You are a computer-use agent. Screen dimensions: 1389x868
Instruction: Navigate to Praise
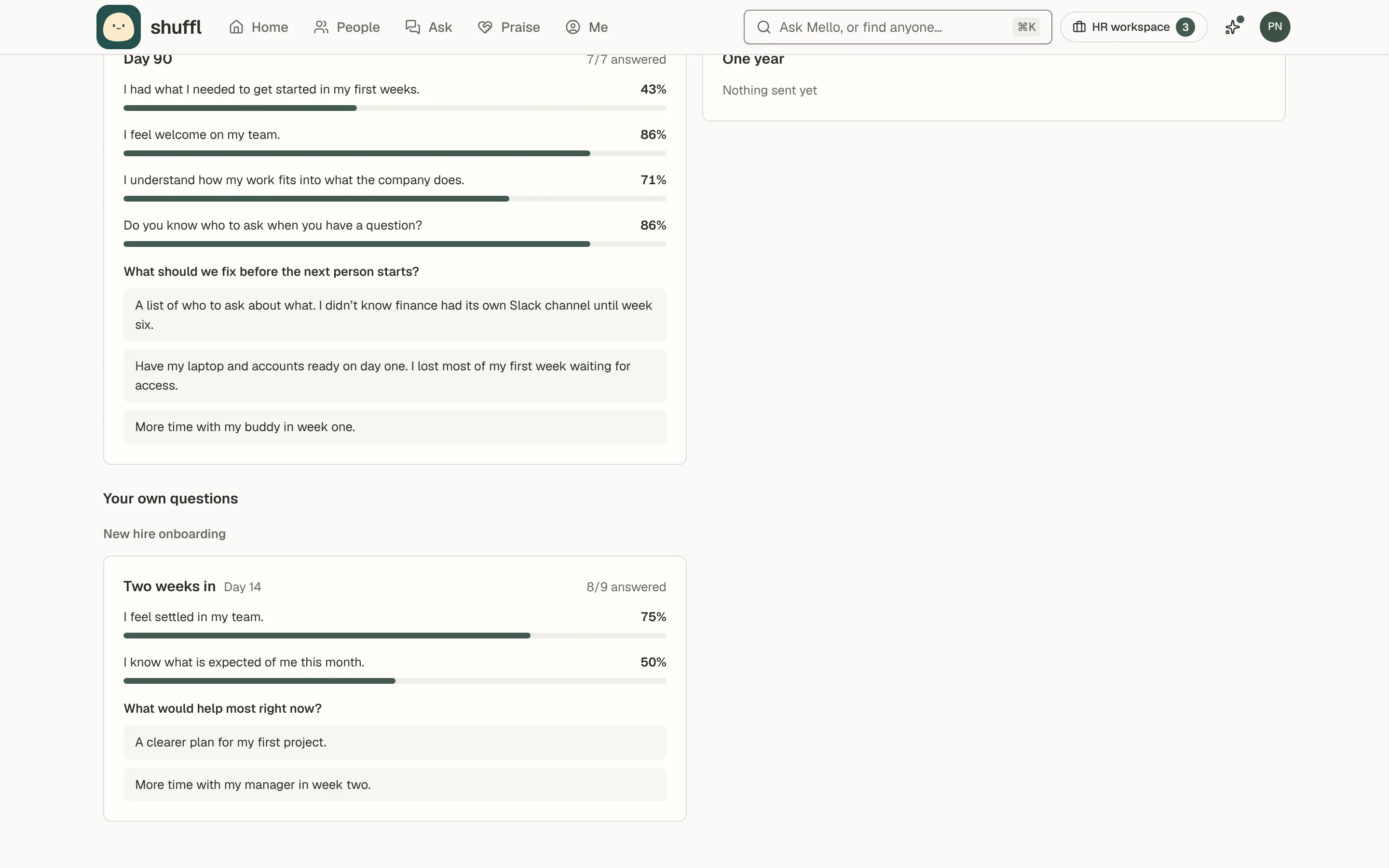508,27
